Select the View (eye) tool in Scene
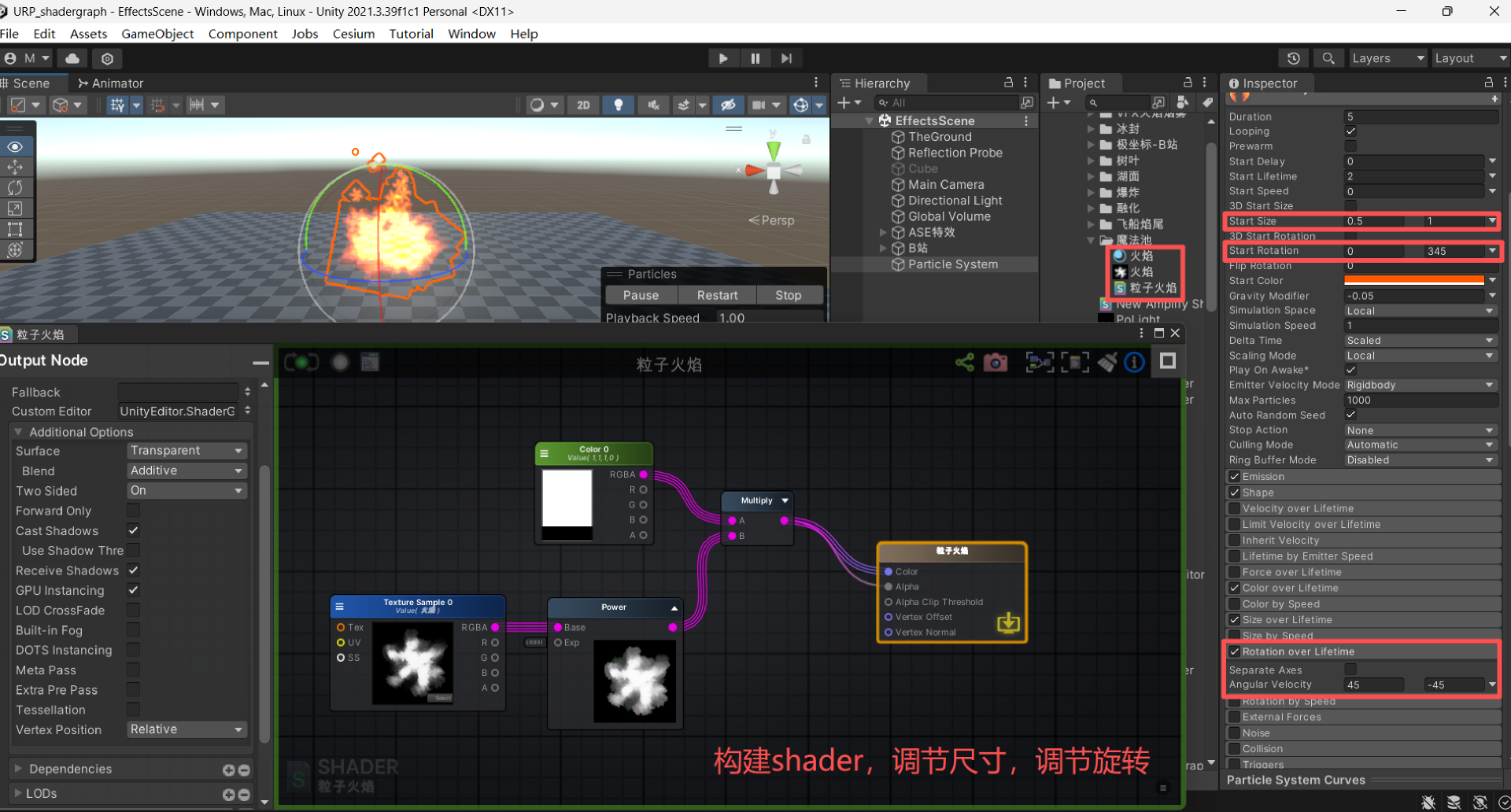Screen dimensions: 1511x812 pyautogui.click(x=15, y=146)
